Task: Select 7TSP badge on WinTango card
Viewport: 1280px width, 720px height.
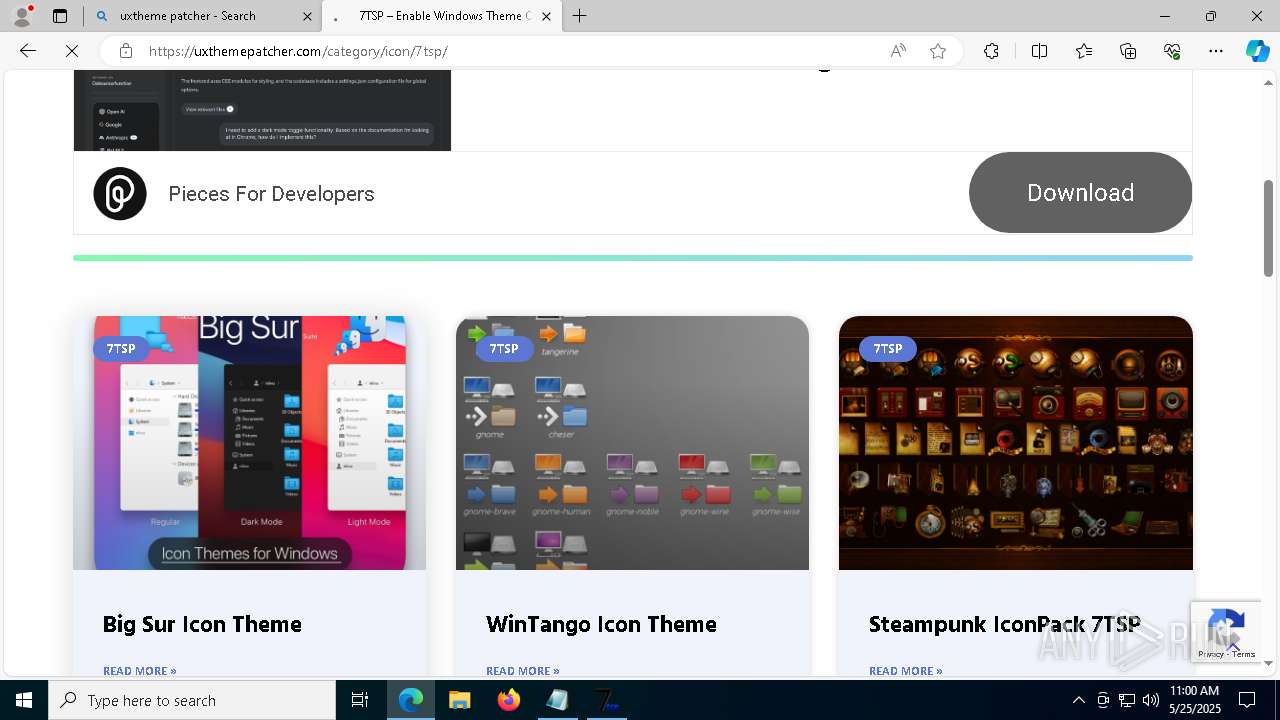Action: 504,349
